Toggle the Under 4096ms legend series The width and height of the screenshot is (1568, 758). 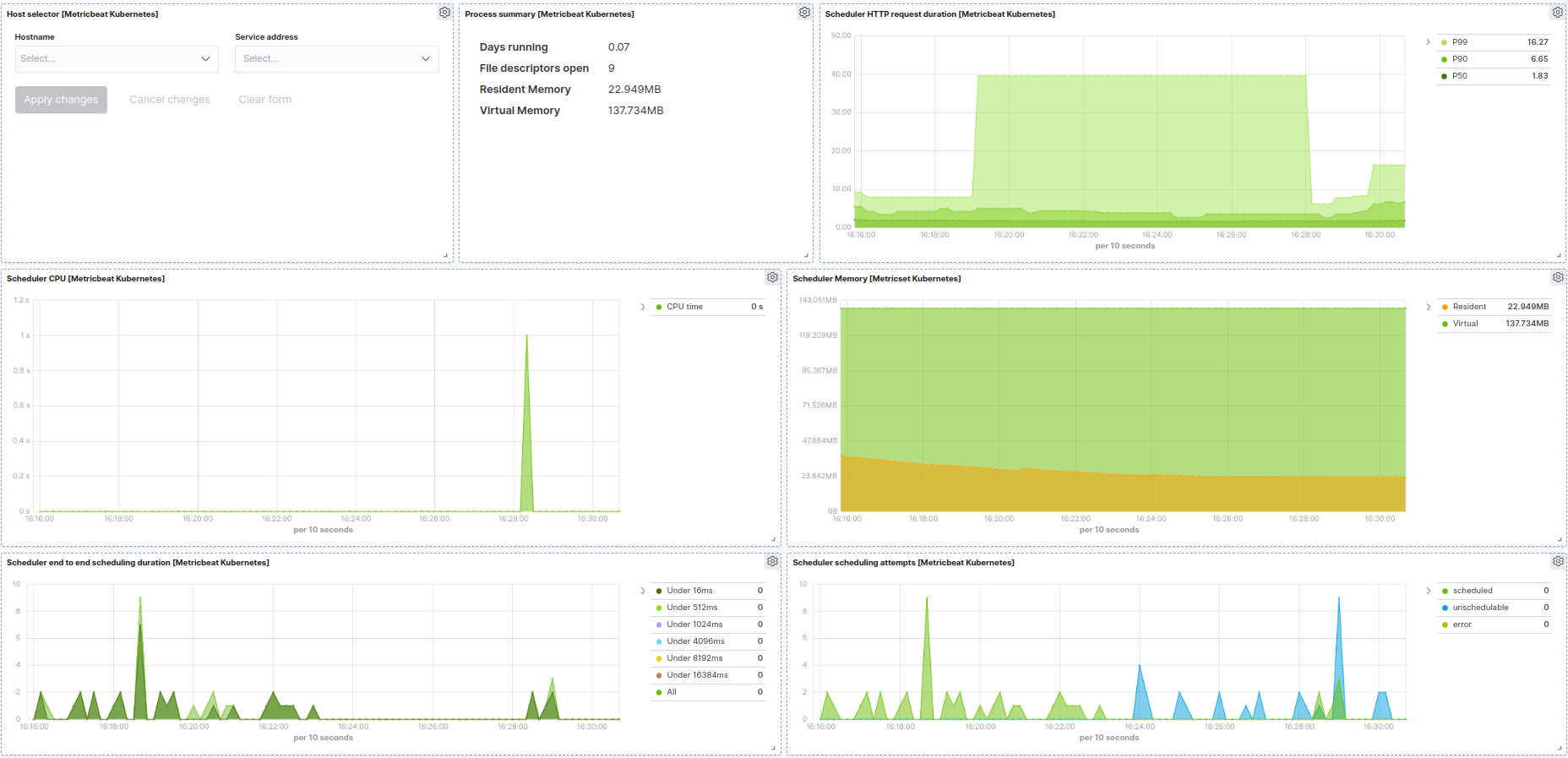[694, 641]
